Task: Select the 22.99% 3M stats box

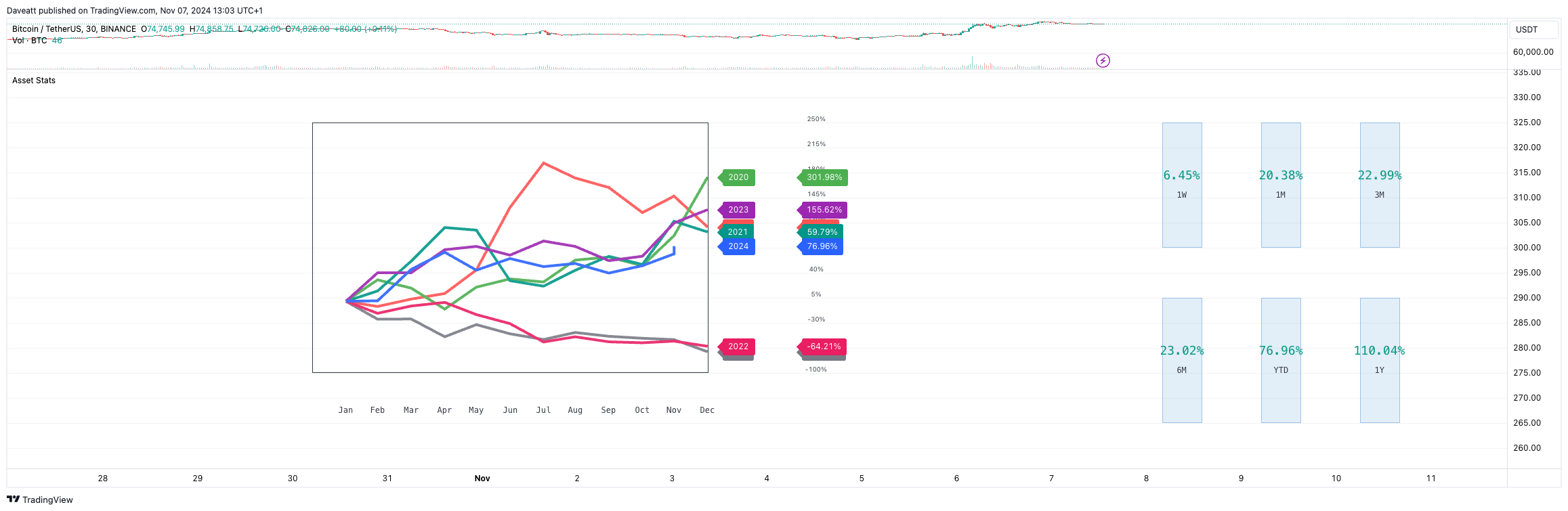Action: click(1380, 185)
